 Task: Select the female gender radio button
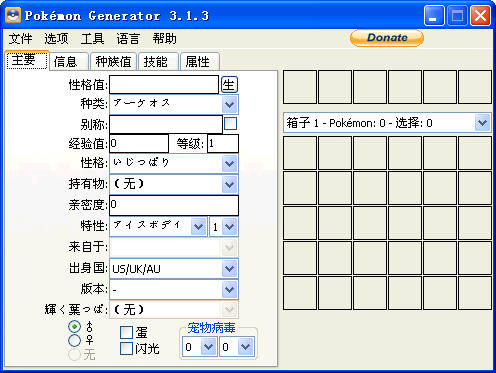[x=74, y=340]
